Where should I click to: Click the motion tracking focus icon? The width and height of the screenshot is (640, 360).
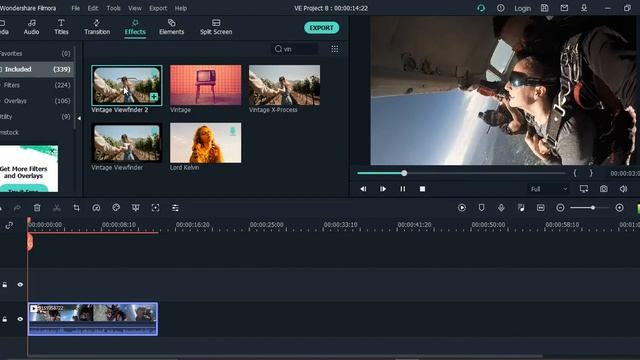pos(156,208)
